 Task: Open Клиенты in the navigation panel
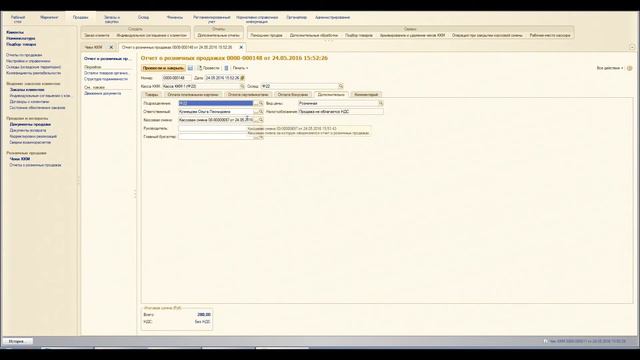point(15,32)
